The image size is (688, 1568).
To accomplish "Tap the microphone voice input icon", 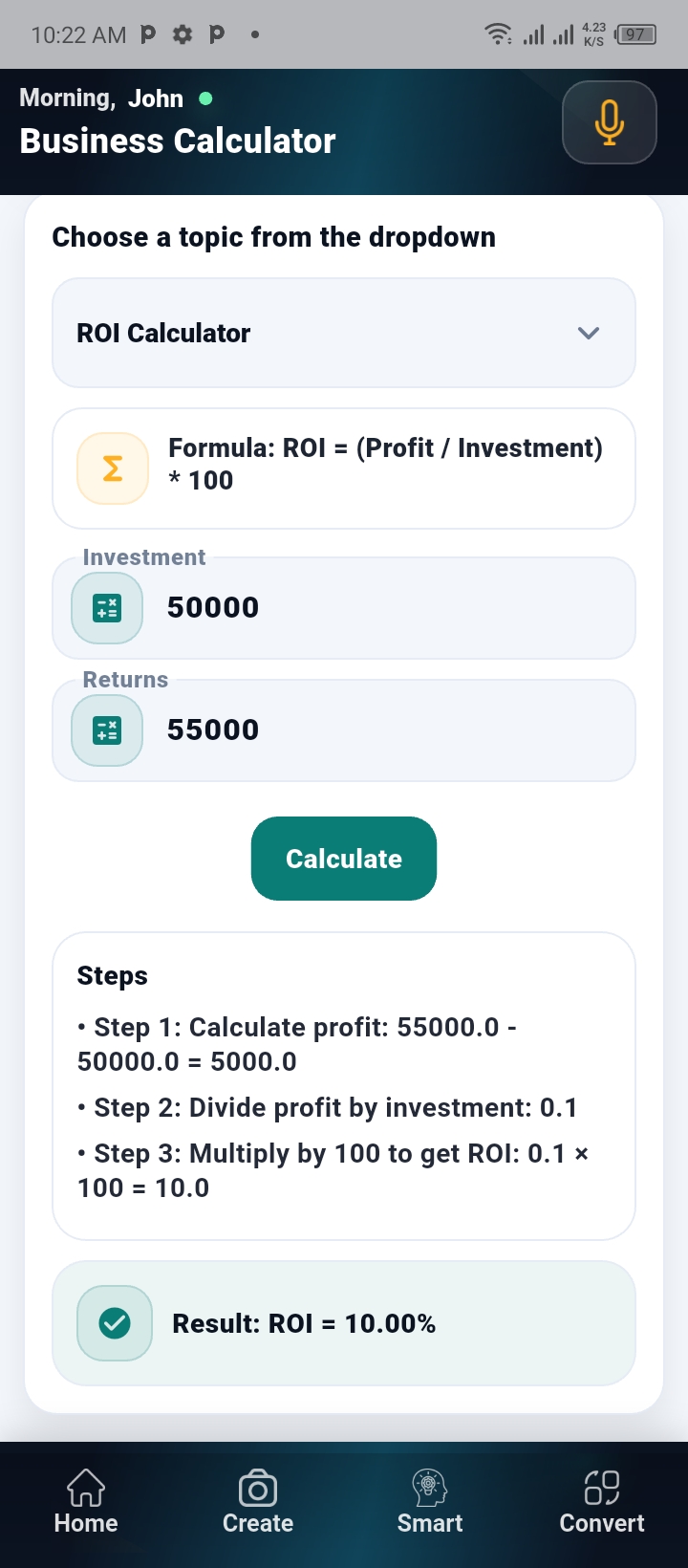I will click(x=609, y=122).
